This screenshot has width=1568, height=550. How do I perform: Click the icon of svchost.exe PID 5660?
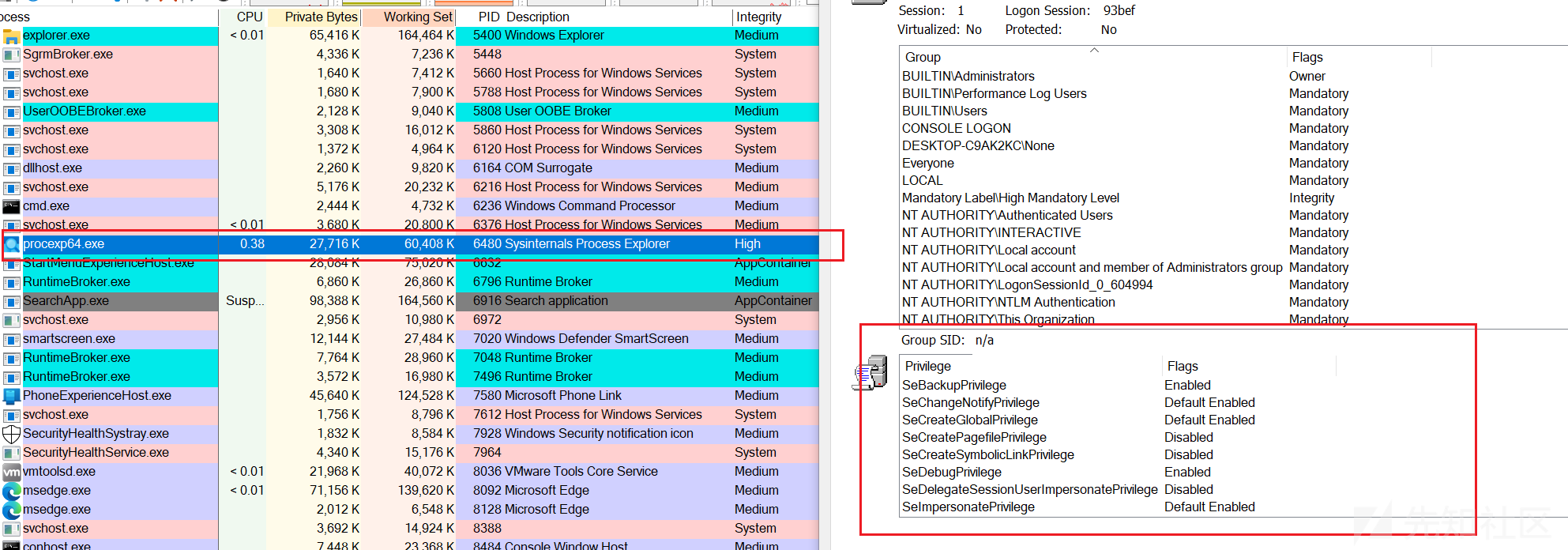[11, 74]
